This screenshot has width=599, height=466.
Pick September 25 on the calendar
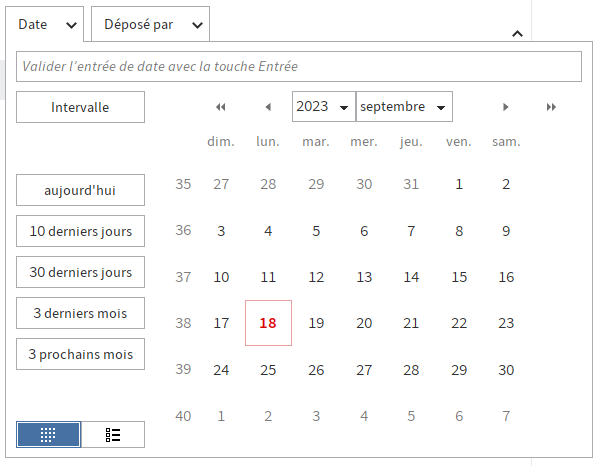point(268,370)
